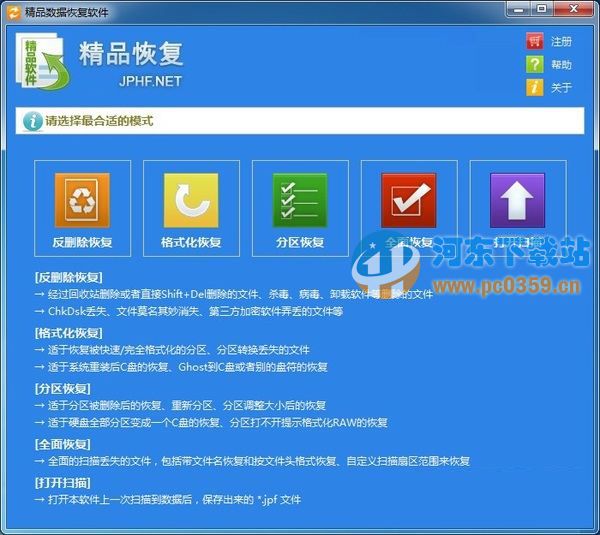This screenshot has height=535, width=600.
Task: Click the 格式化恢复 button label
Action: point(191,242)
